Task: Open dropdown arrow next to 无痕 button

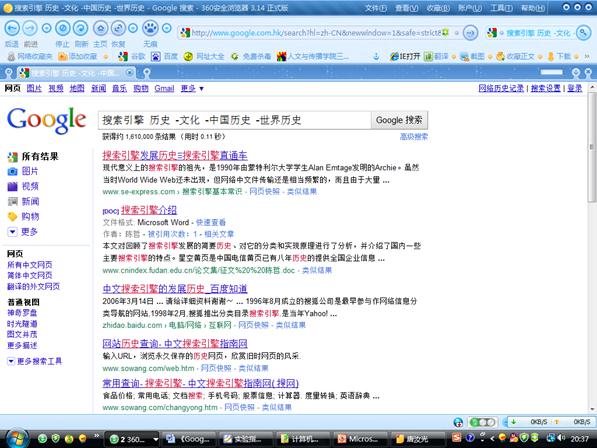Action: [x=166, y=28]
